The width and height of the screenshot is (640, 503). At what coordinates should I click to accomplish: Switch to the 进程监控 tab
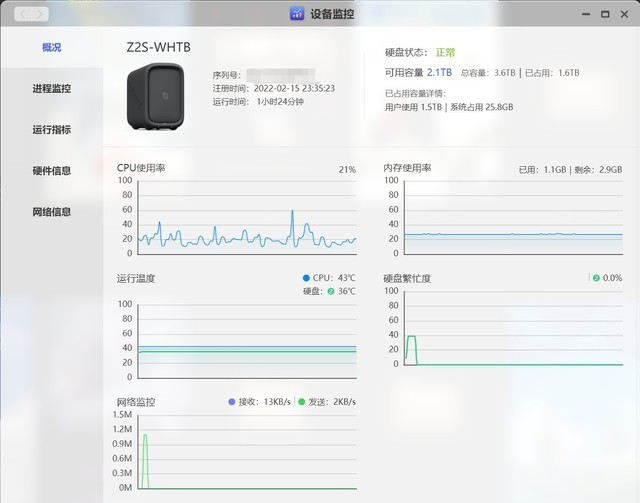51,89
